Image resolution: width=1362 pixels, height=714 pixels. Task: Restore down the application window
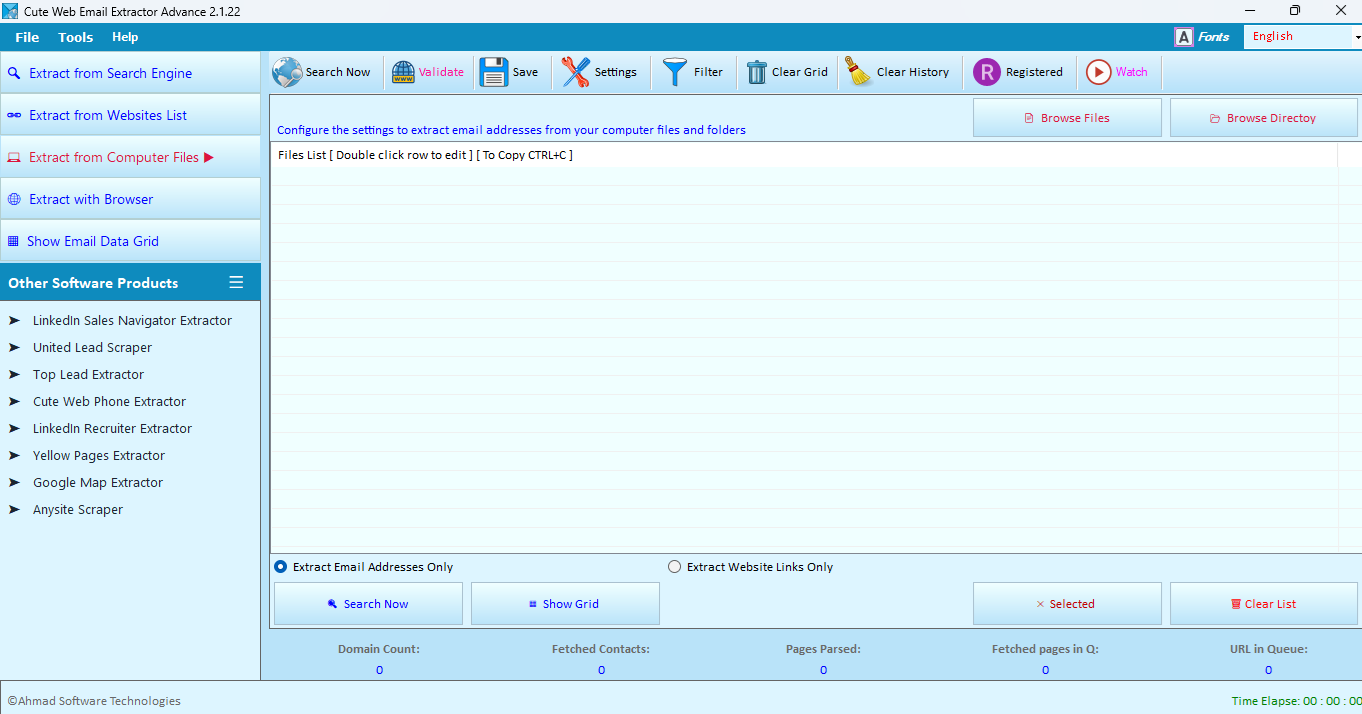(1295, 11)
